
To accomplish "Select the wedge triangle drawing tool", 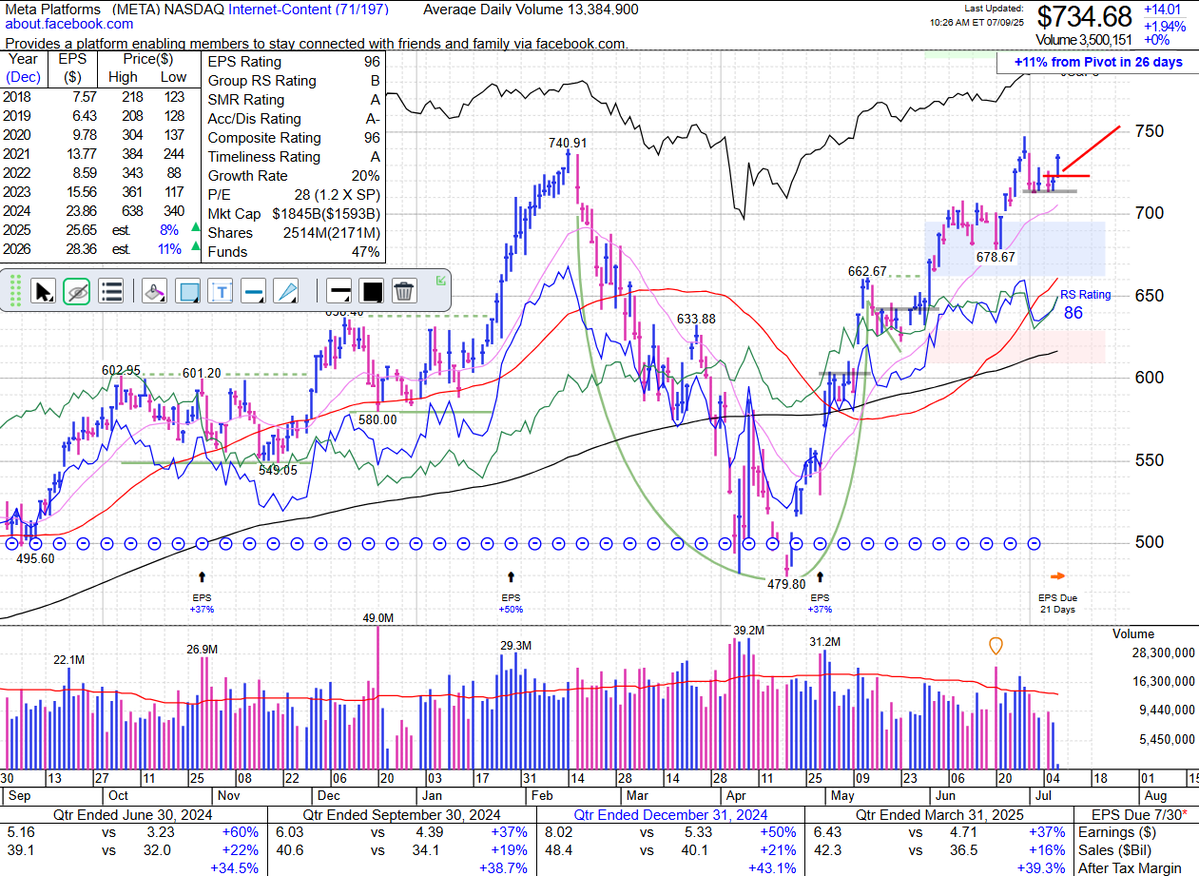I will click(x=287, y=291).
